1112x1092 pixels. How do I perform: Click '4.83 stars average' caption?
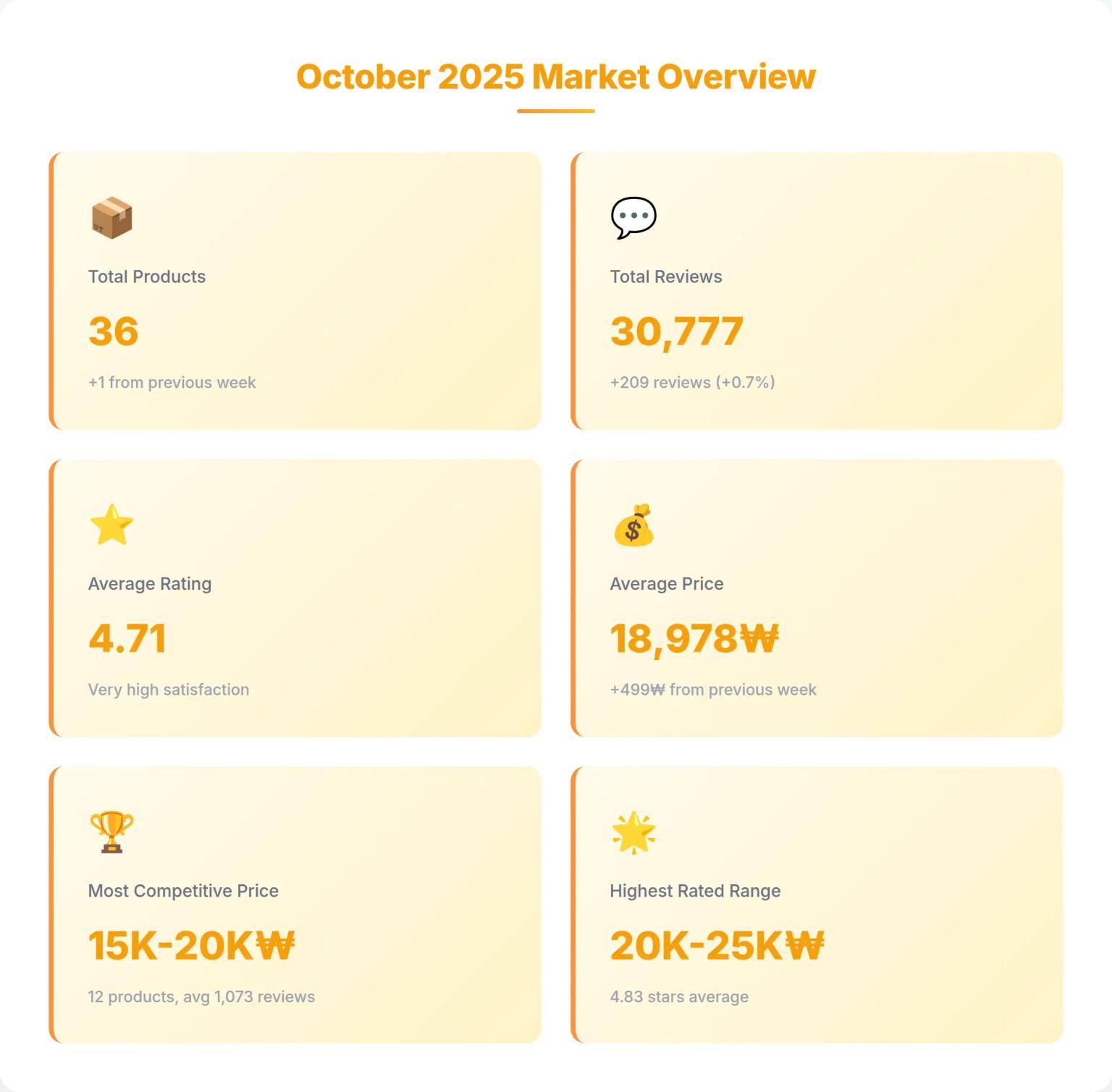678,996
